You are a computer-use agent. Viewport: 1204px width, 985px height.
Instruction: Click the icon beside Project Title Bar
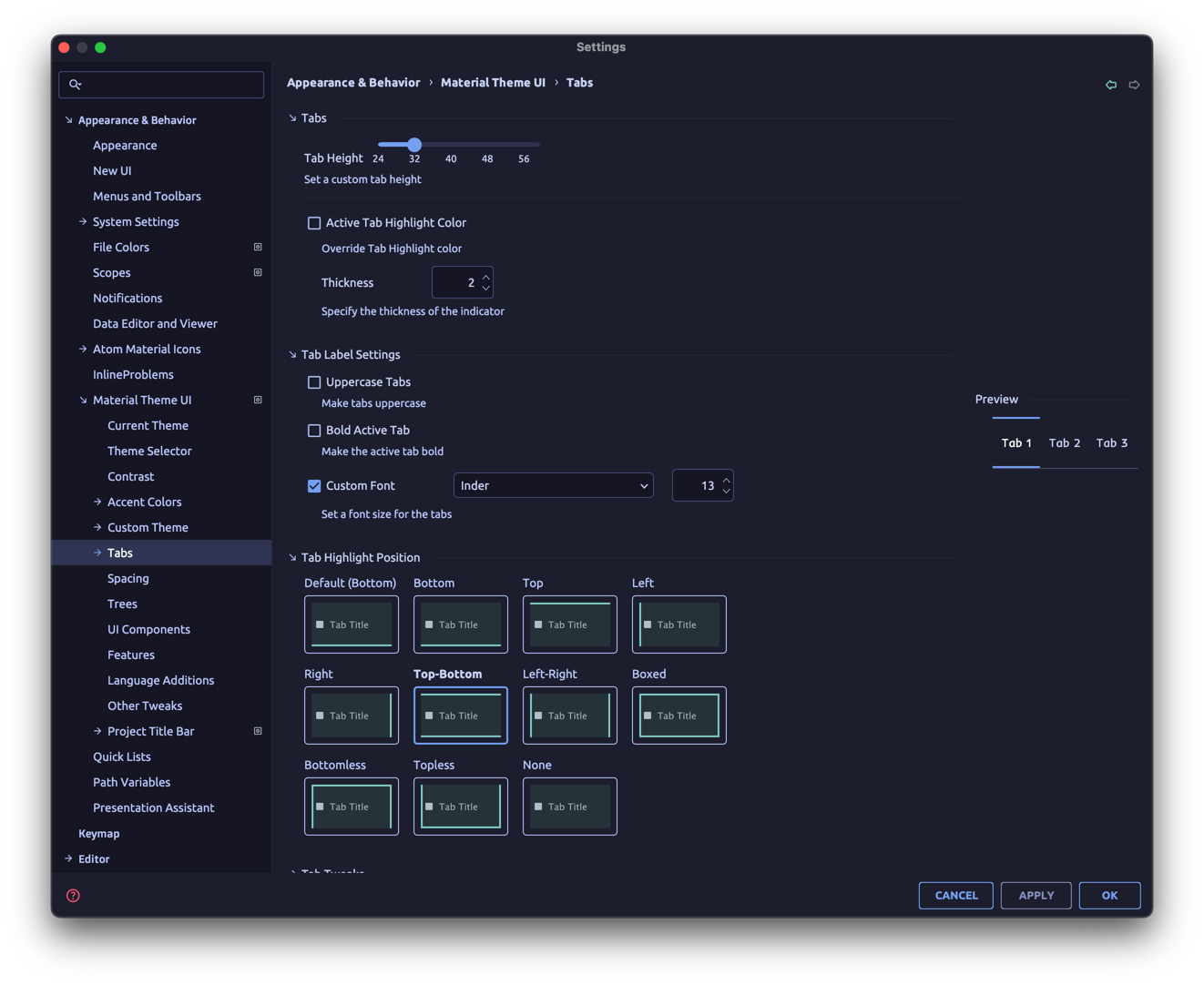(x=257, y=731)
